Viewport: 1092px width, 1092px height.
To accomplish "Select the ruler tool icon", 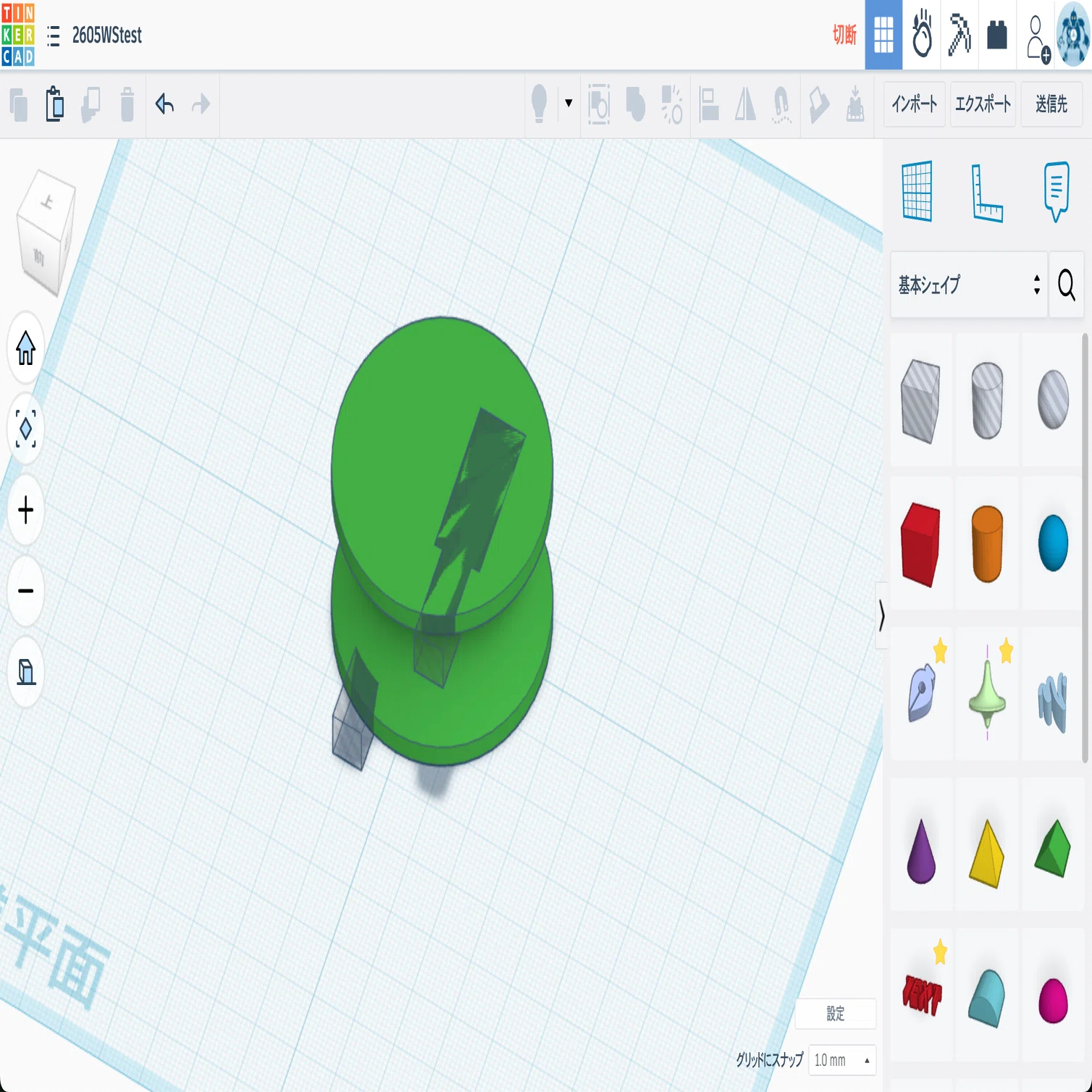I will point(986,193).
